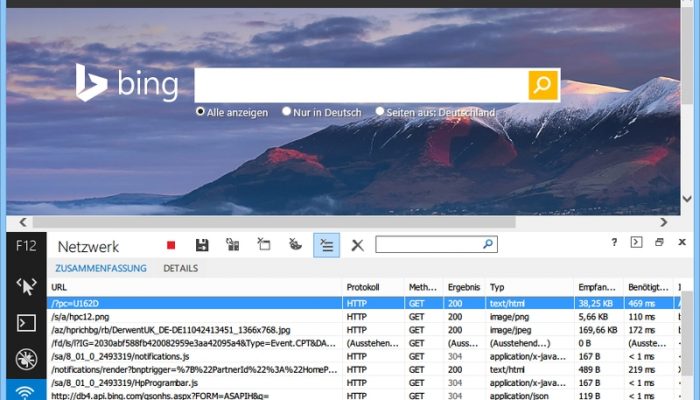Click the clear cache icon
Screen dimensions: 700x400
264,244
